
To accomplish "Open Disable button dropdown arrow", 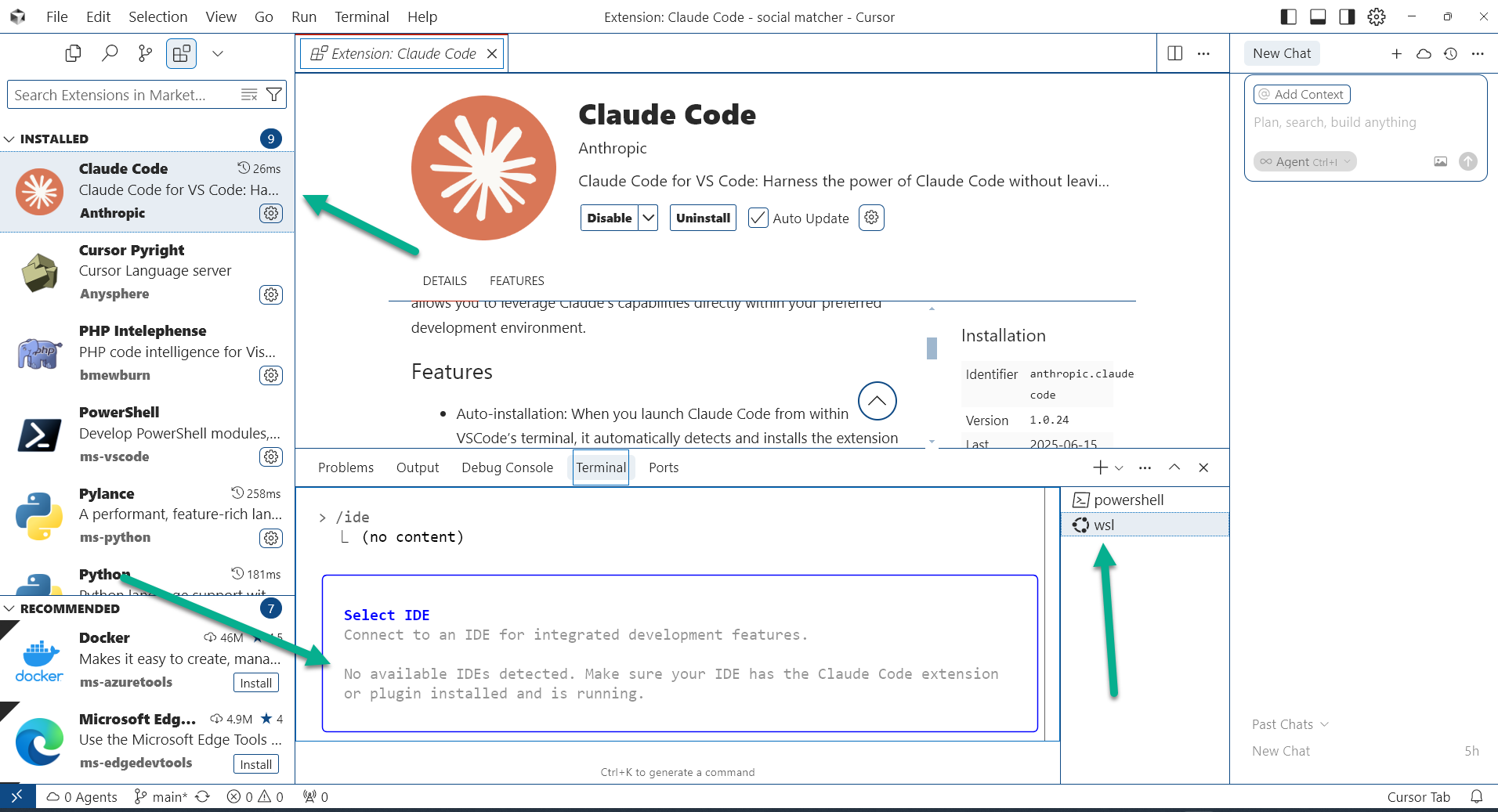I will (x=649, y=218).
